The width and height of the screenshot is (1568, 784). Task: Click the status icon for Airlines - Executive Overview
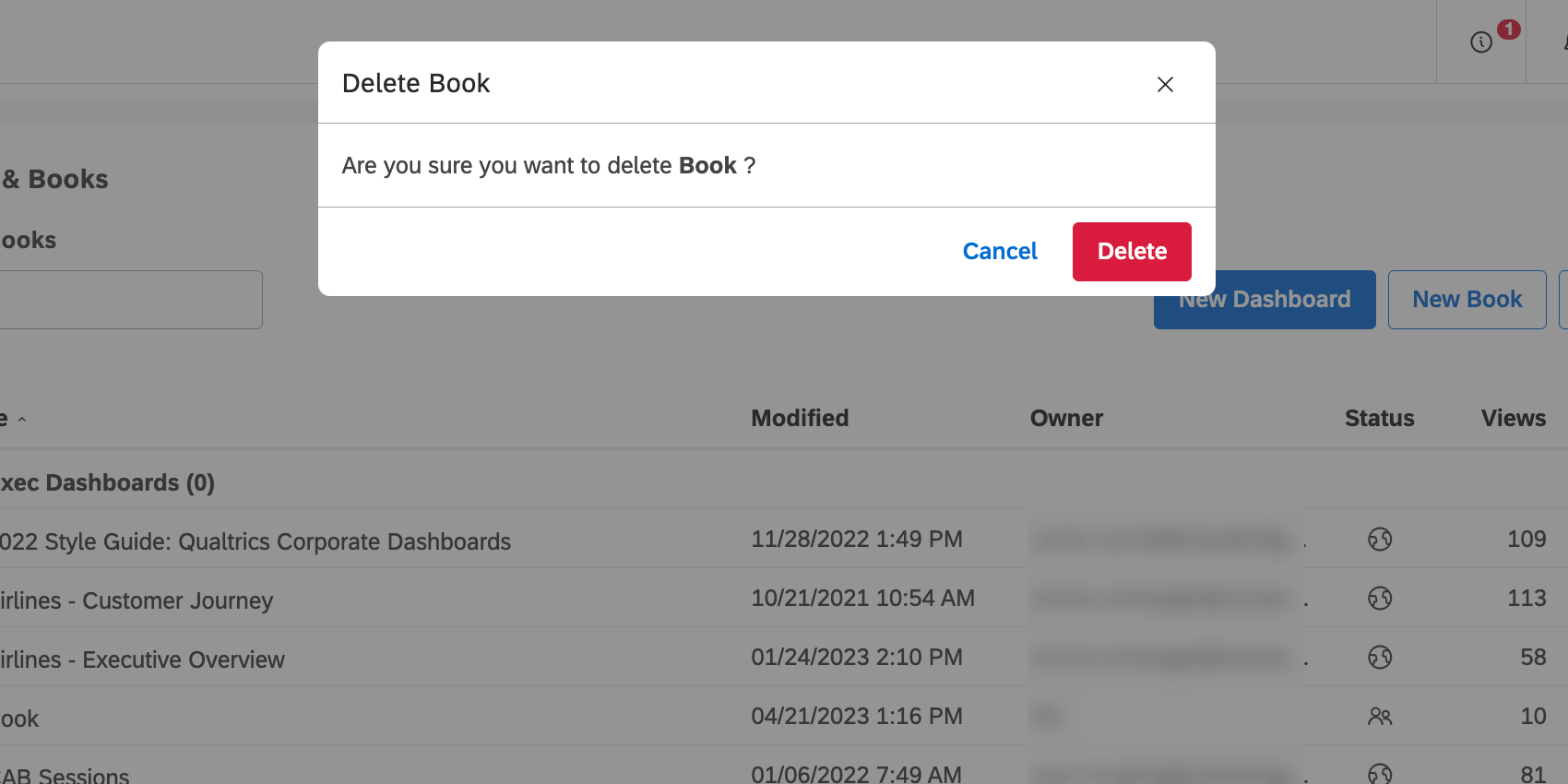pyautogui.click(x=1380, y=657)
